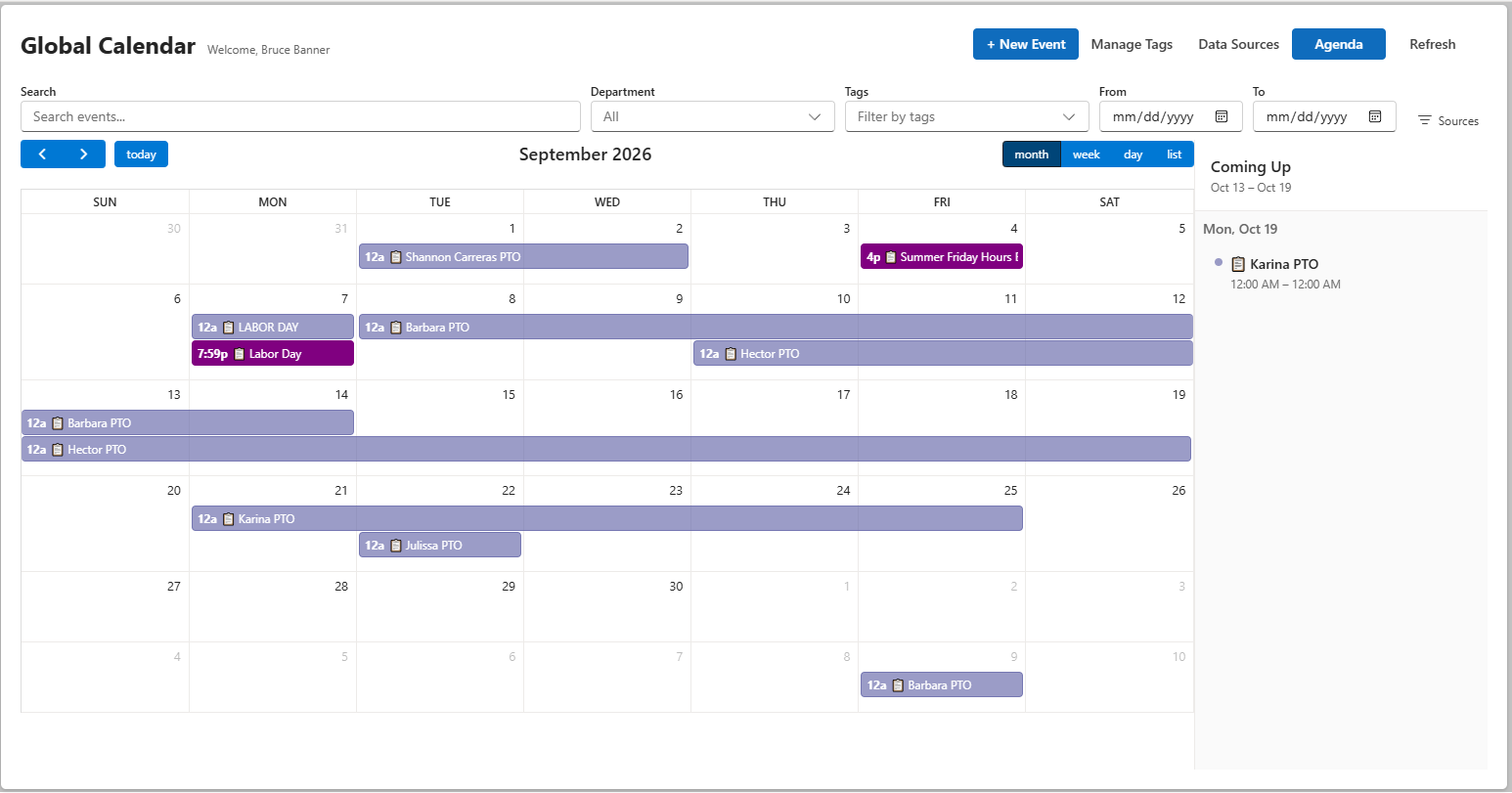Click clipboard icon on LABOR DAY event

(x=229, y=328)
